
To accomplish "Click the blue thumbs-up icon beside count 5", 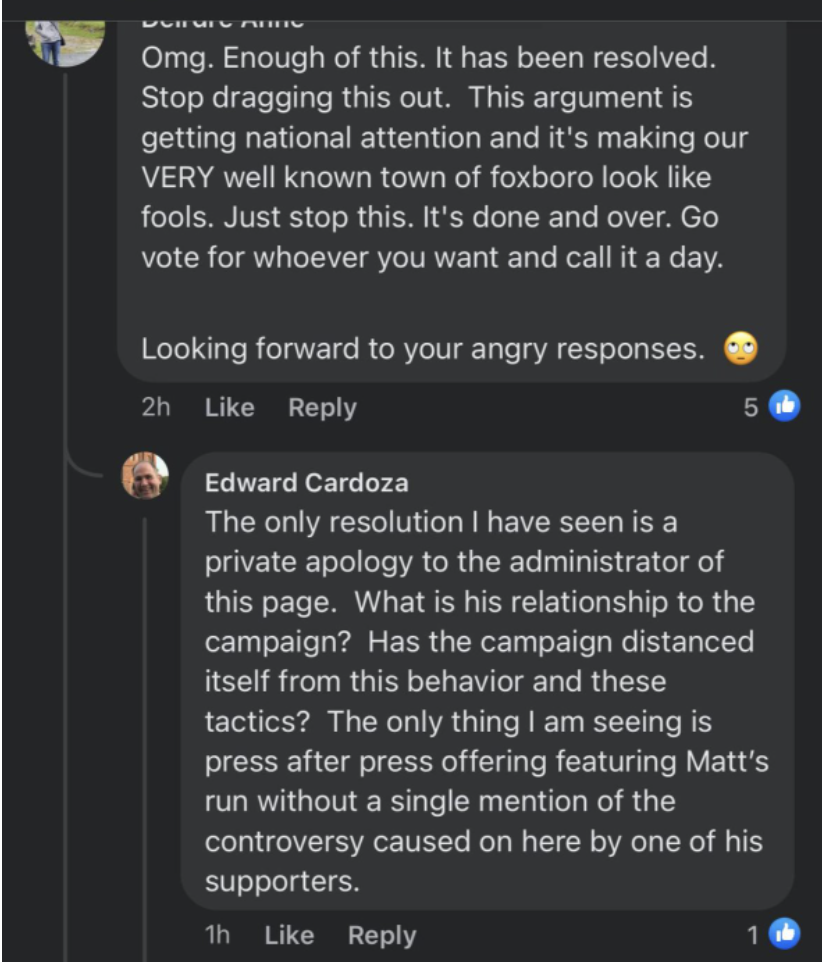I will click(785, 406).
